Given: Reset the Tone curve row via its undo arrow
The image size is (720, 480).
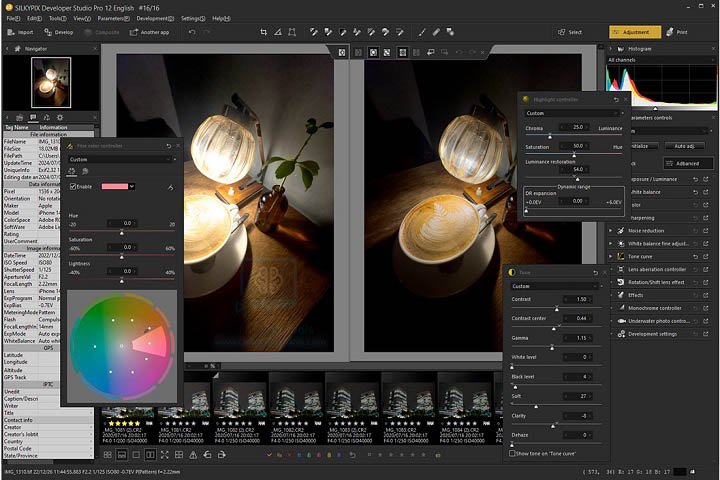Looking at the screenshot, I should (x=696, y=256).
